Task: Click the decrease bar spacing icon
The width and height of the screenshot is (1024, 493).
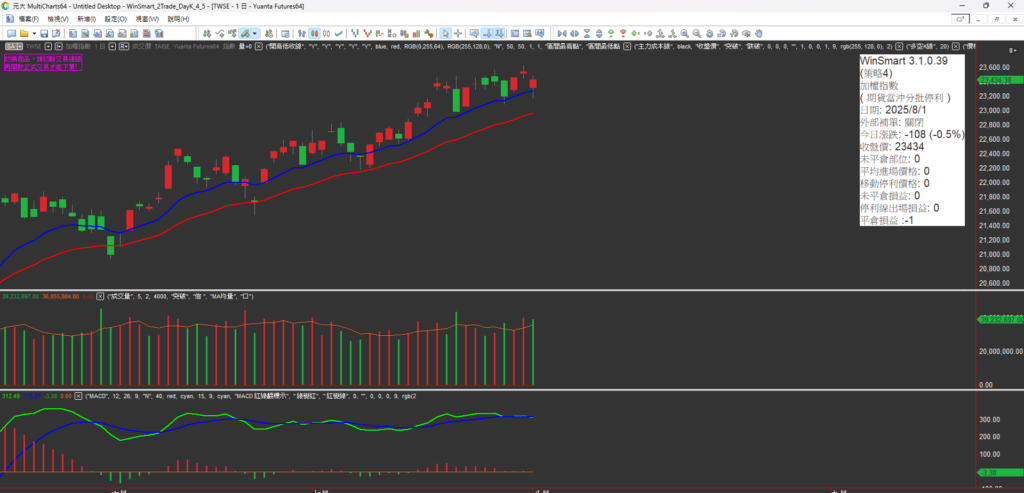Action: coord(562,33)
